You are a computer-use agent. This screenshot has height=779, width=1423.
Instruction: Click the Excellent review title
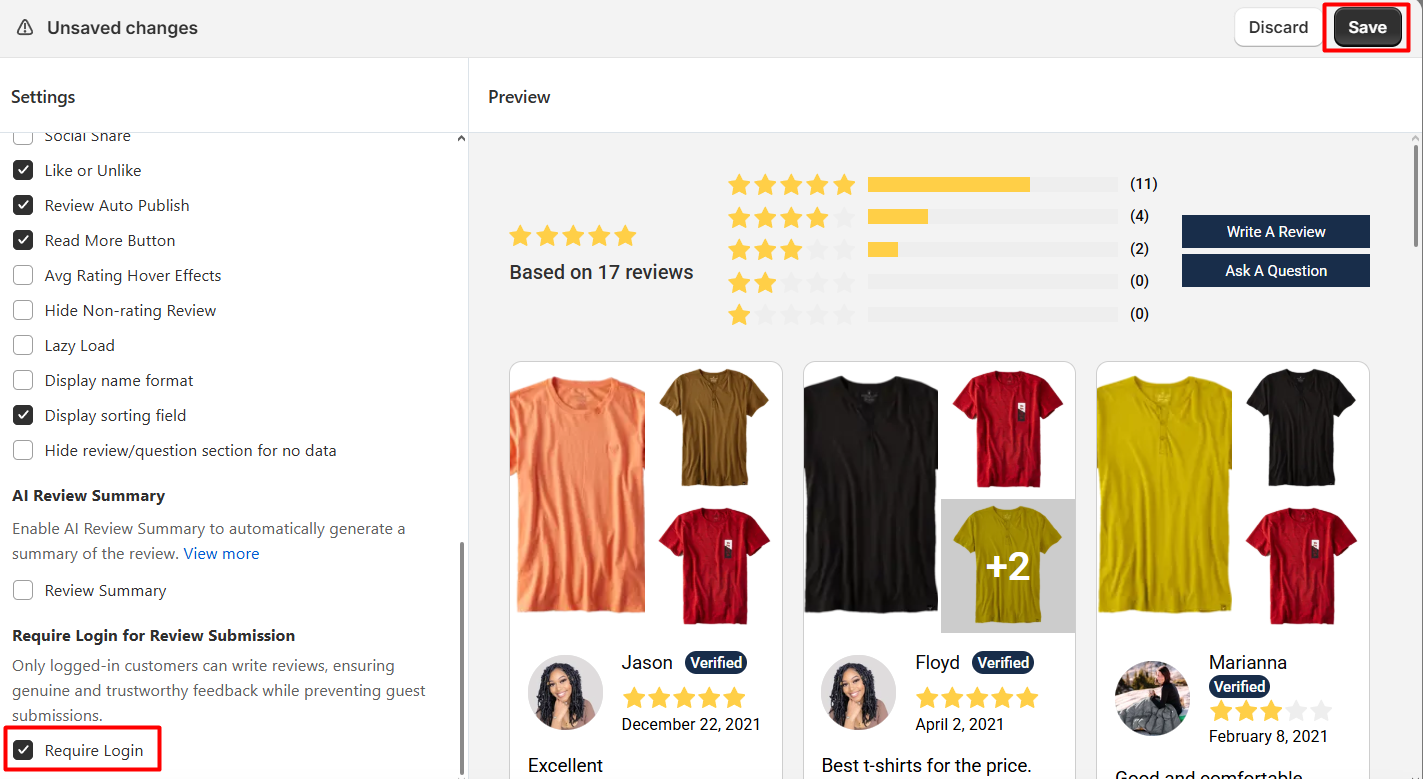565,765
